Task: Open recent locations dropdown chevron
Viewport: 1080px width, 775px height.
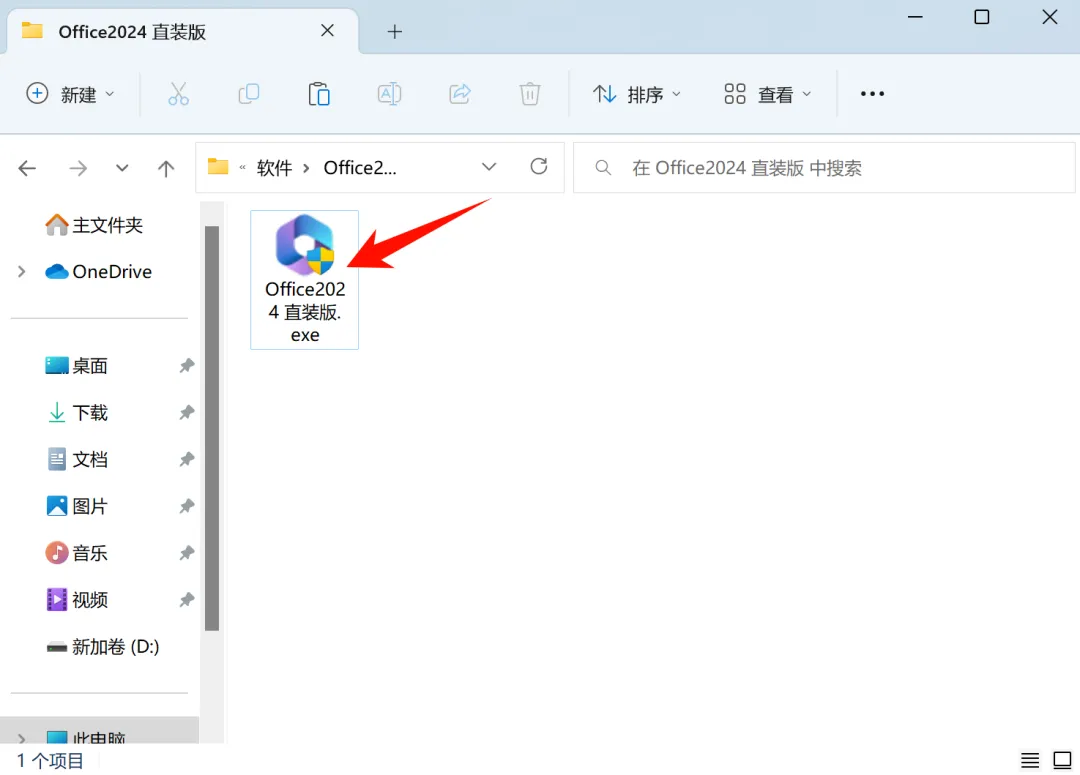Action: (x=122, y=168)
